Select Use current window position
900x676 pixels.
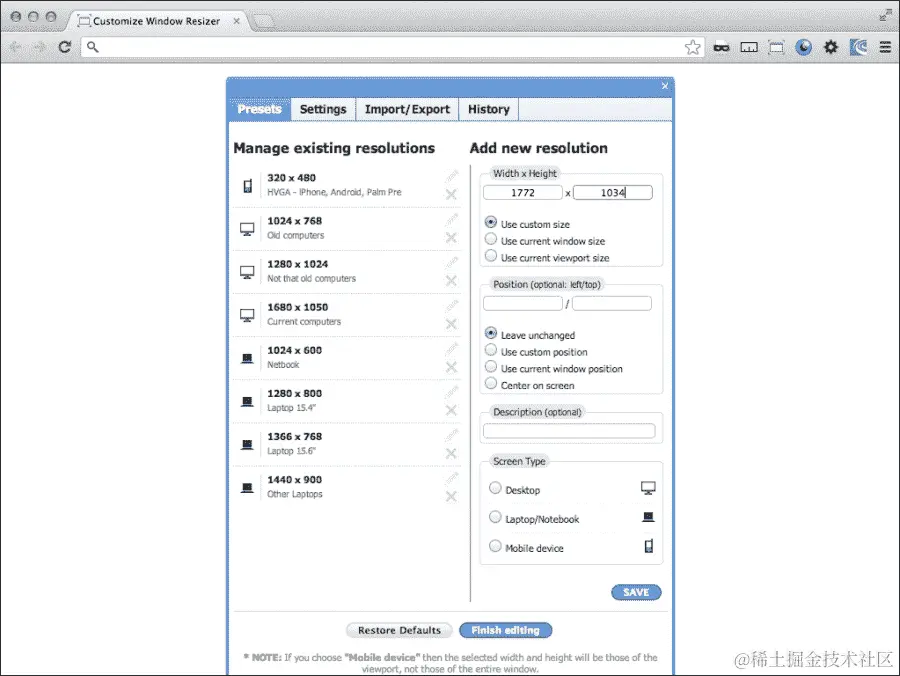(491, 366)
